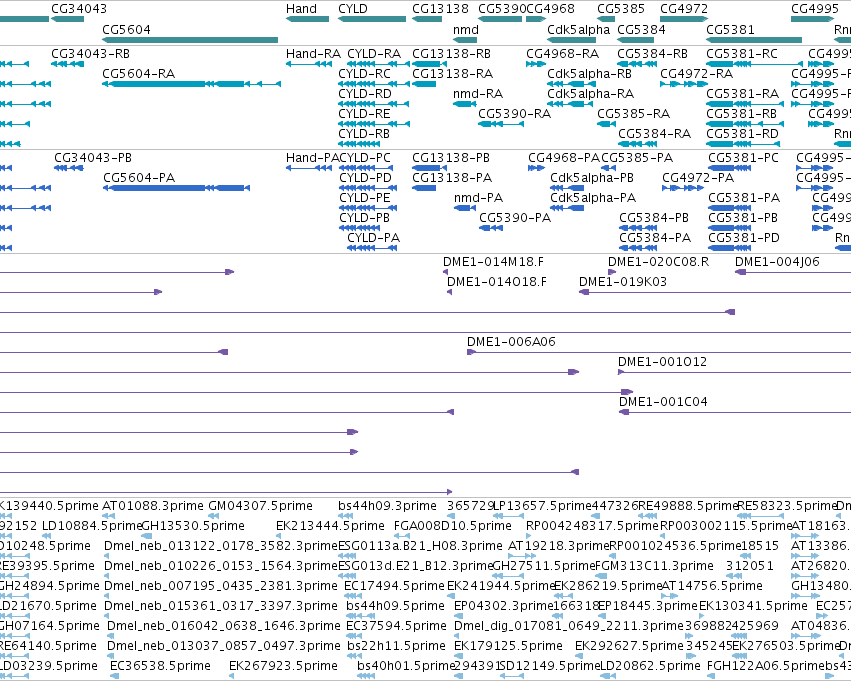Click the CG13138-RB transcript label

click(x=452, y=54)
